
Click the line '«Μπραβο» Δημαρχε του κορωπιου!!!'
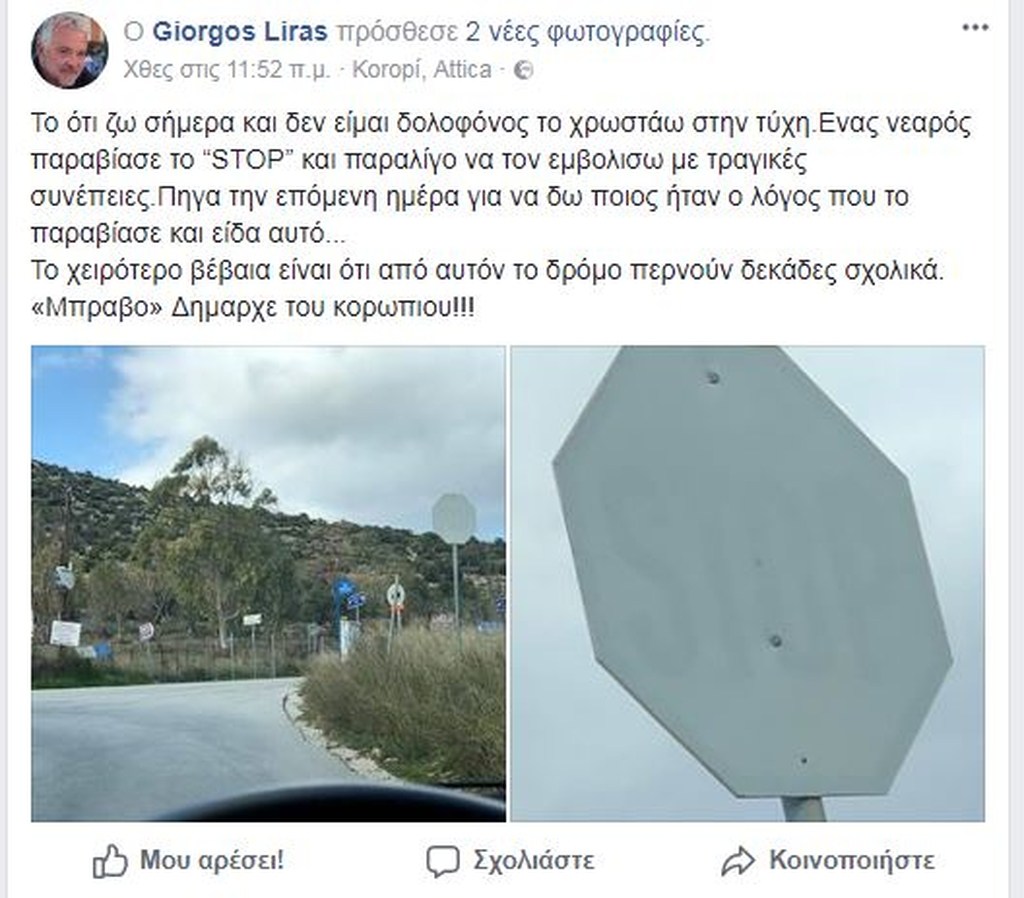[x=253, y=308]
